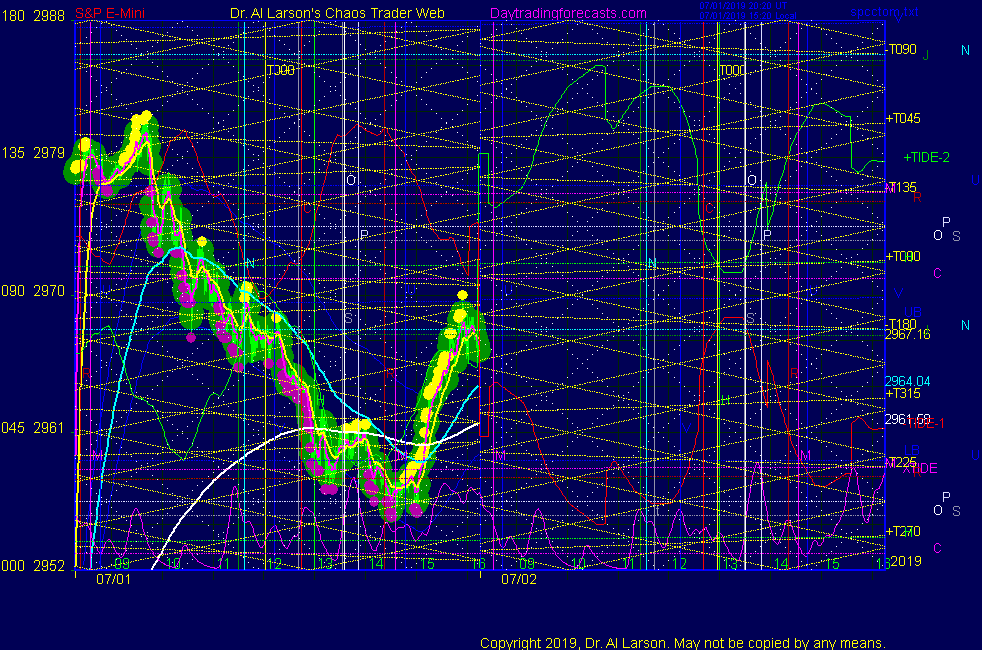Click the 14 hour label for 07/01

pyautogui.click(x=376, y=563)
